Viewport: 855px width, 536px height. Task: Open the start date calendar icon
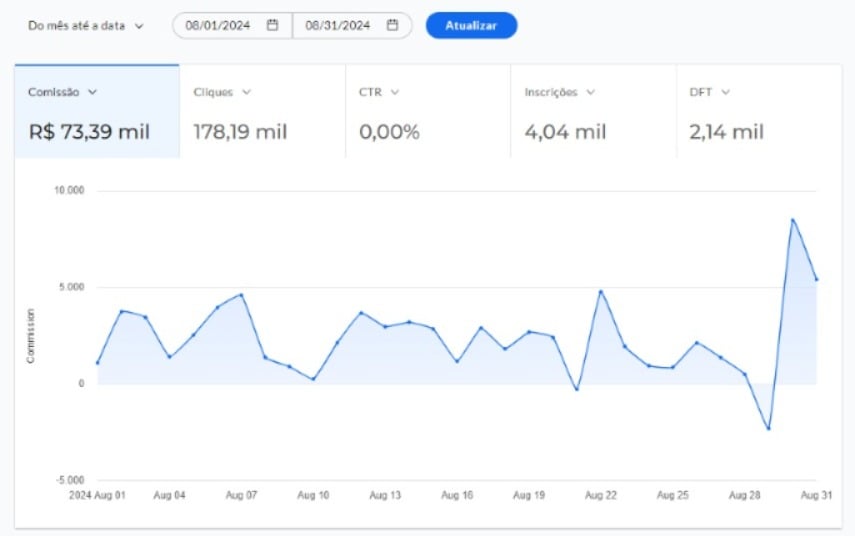point(272,26)
